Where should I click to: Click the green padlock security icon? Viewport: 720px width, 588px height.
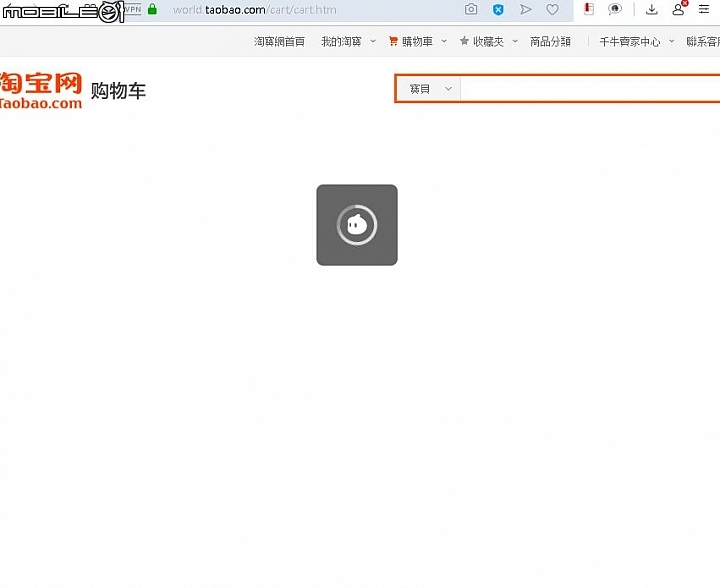pos(152,9)
